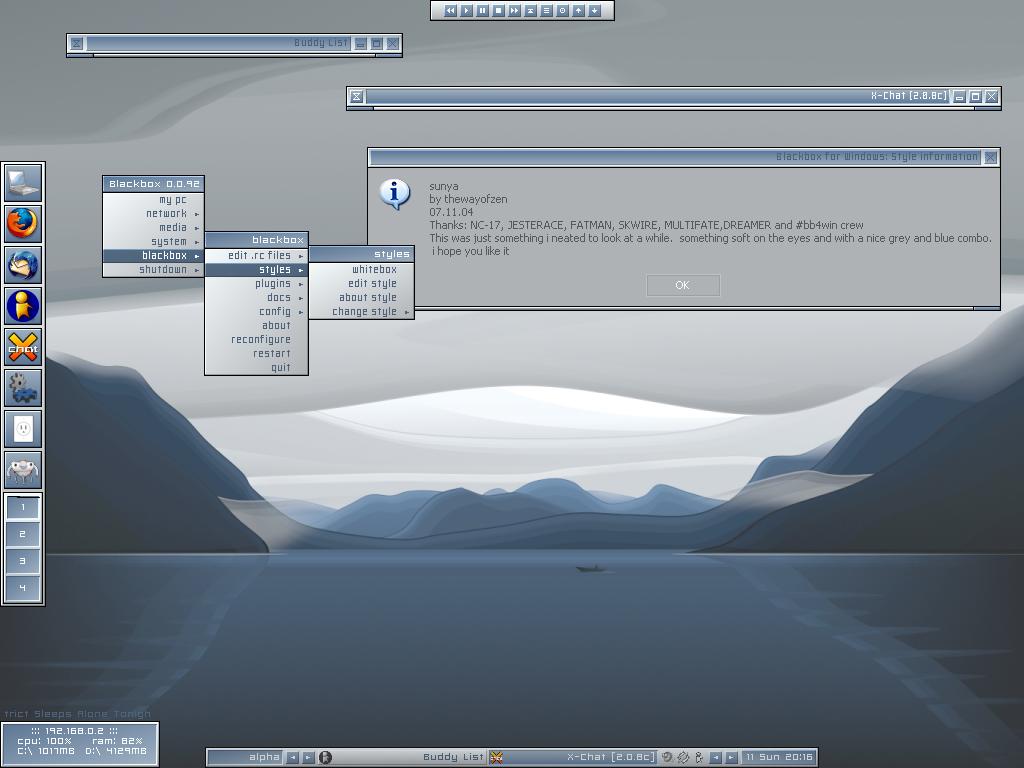Switch to workspace 3 in the pager
The height and width of the screenshot is (768, 1024).
pos(23,561)
